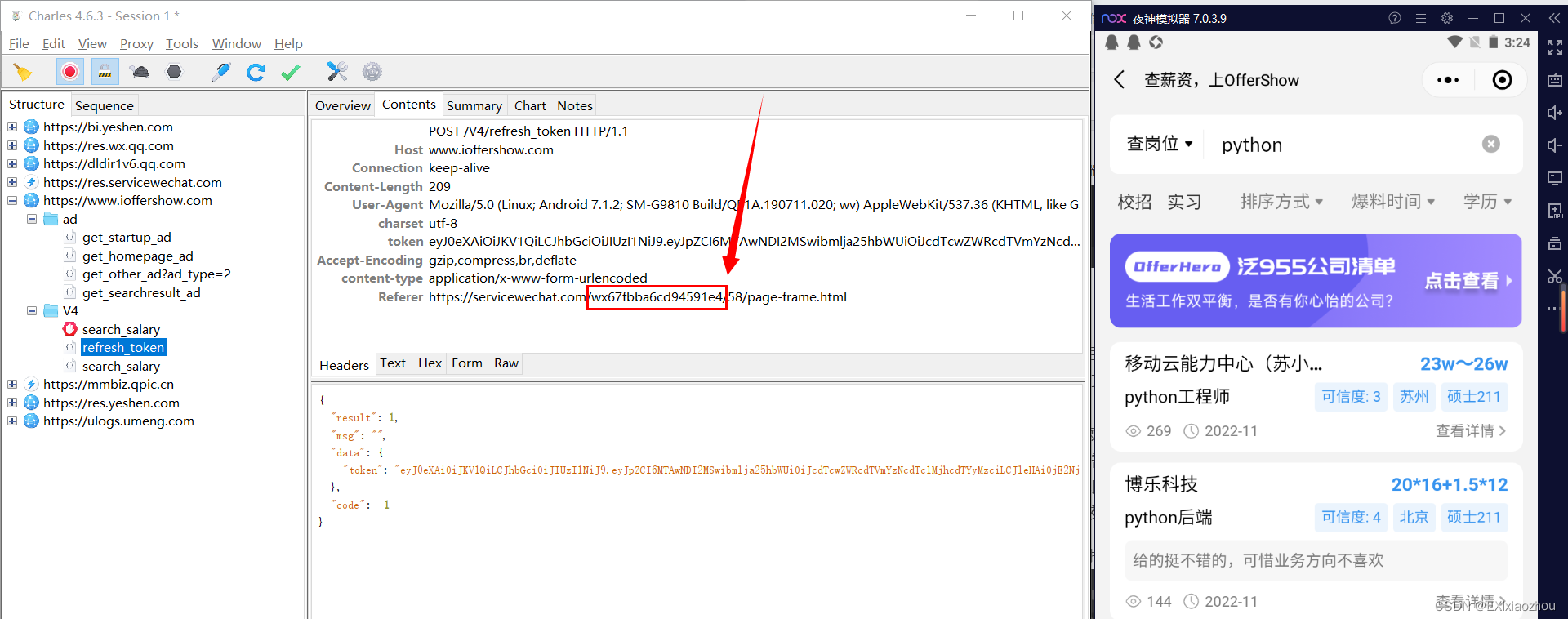Toggle the red recording button
The height and width of the screenshot is (619, 1568).
click(x=70, y=72)
